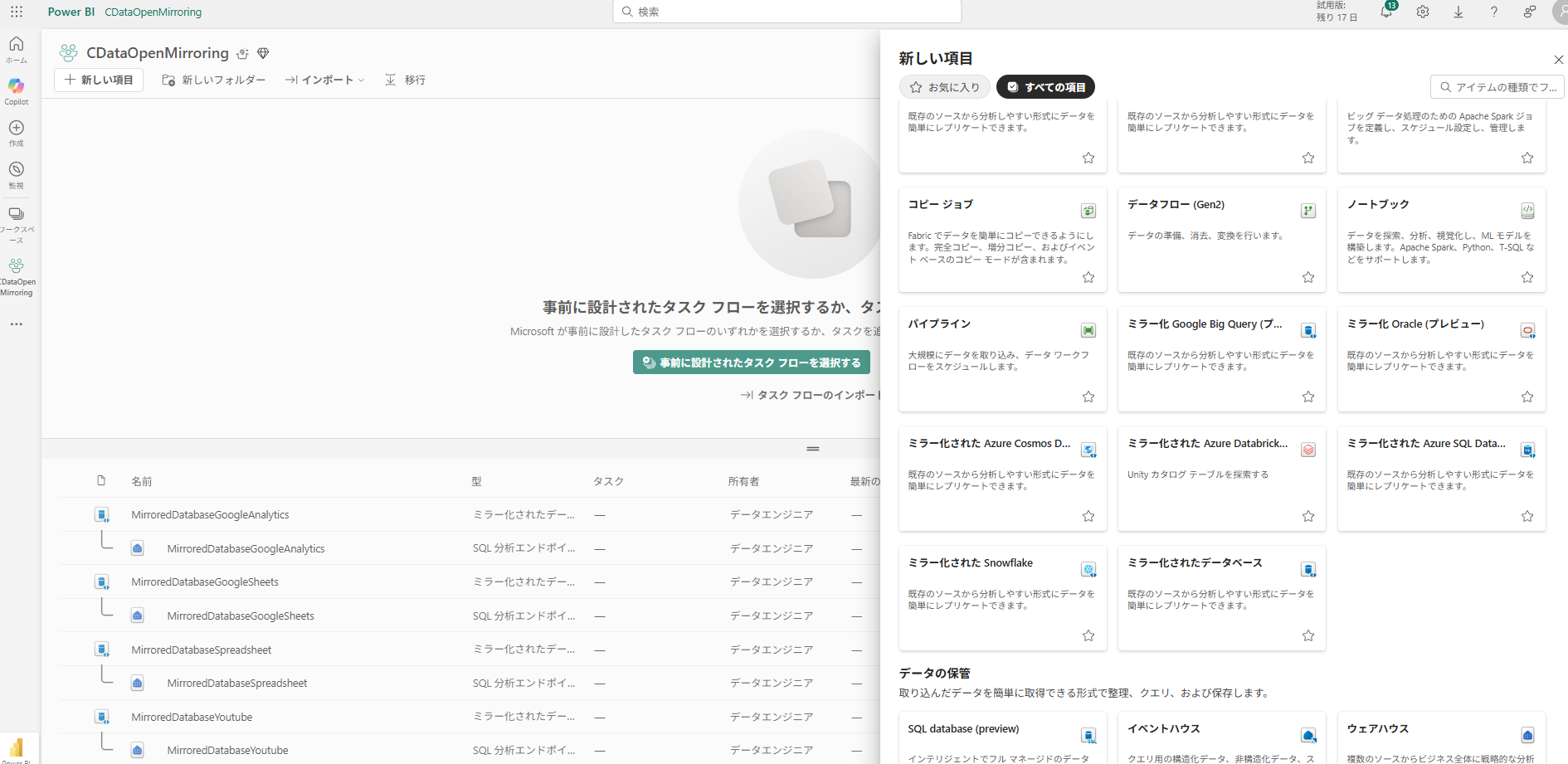
Task: Open the mirrored MirroredDatabaseGoogleAnalytics item
Action: tap(210, 515)
